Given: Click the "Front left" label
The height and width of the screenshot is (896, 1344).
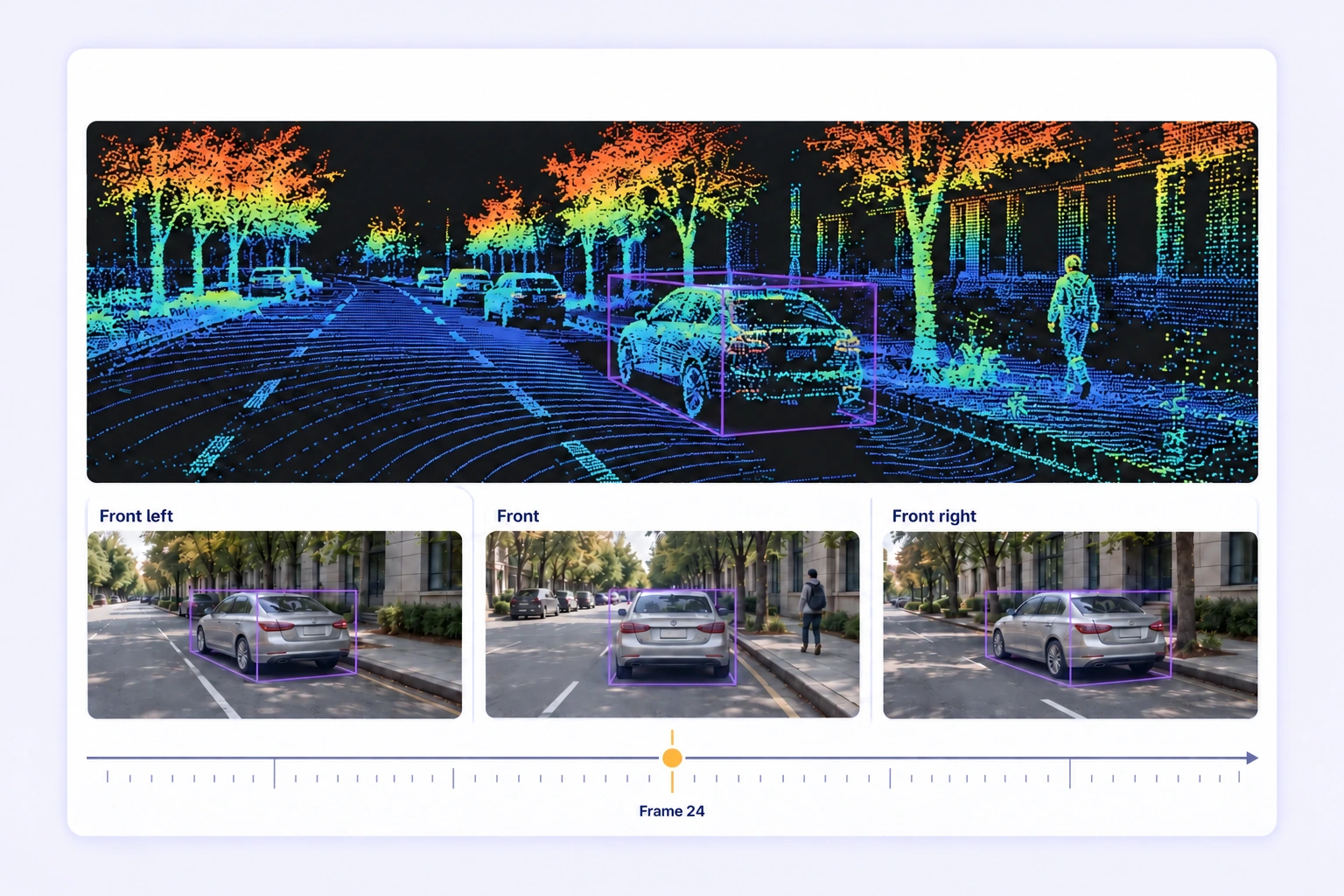Looking at the screenshot, I should tap(136, 516).
